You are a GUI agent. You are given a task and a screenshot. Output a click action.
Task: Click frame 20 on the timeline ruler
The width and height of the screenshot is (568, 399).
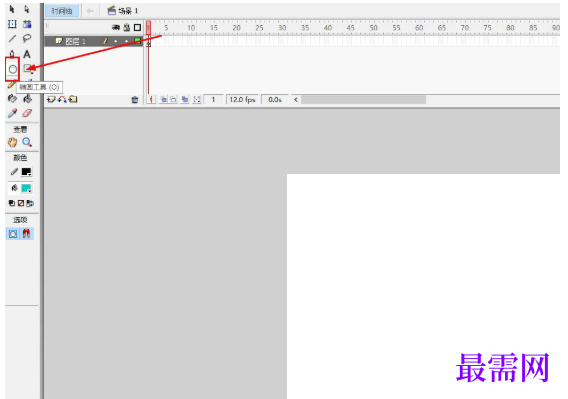coord(237,28)
